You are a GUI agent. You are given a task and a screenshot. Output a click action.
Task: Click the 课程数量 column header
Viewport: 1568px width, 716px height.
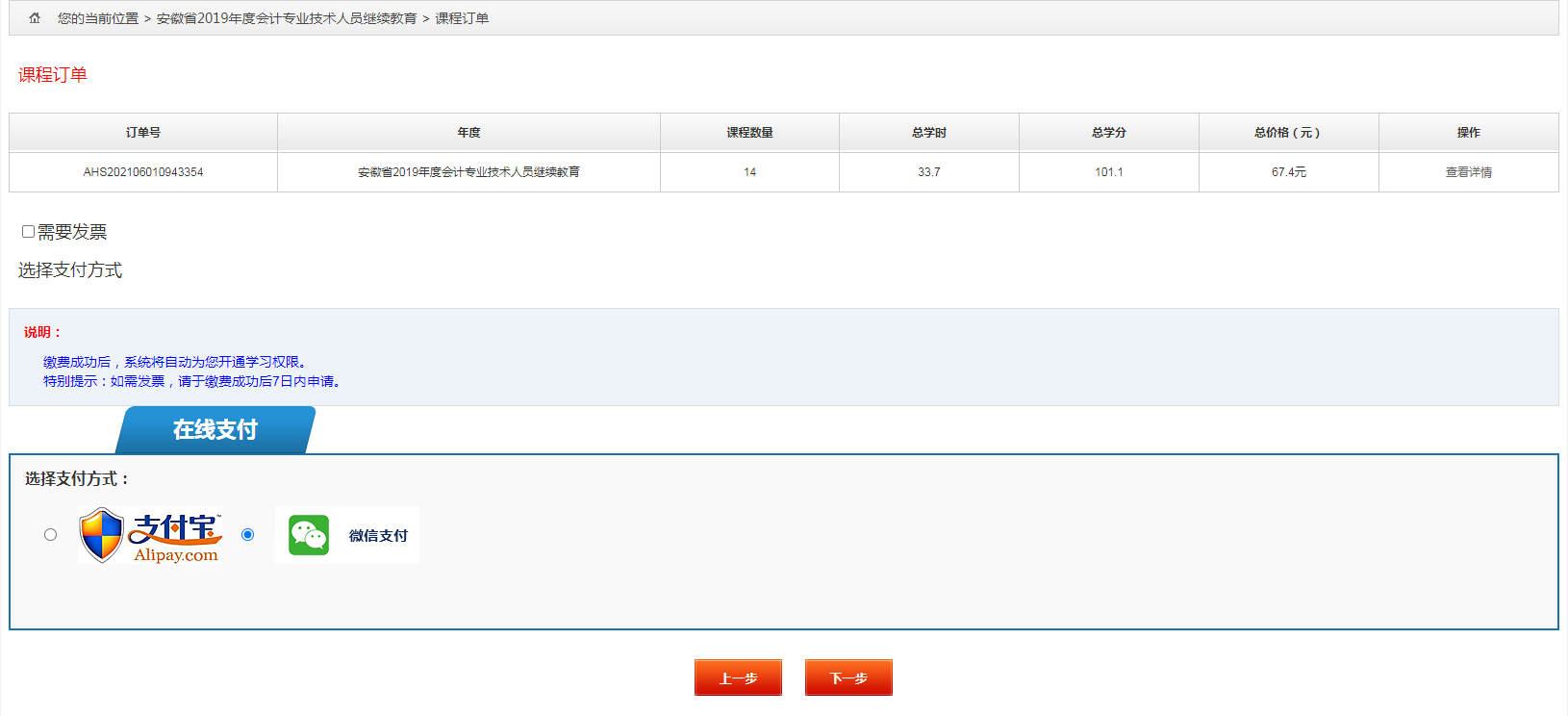(749, 133)
